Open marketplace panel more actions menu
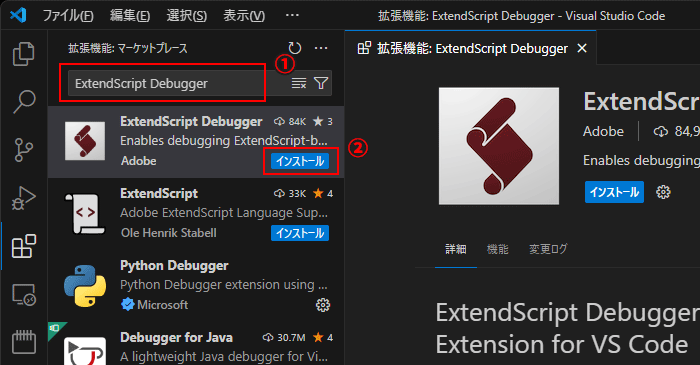The height and width of the screenshot is (365, 700). pyautogui.click(x=321, y=48)
